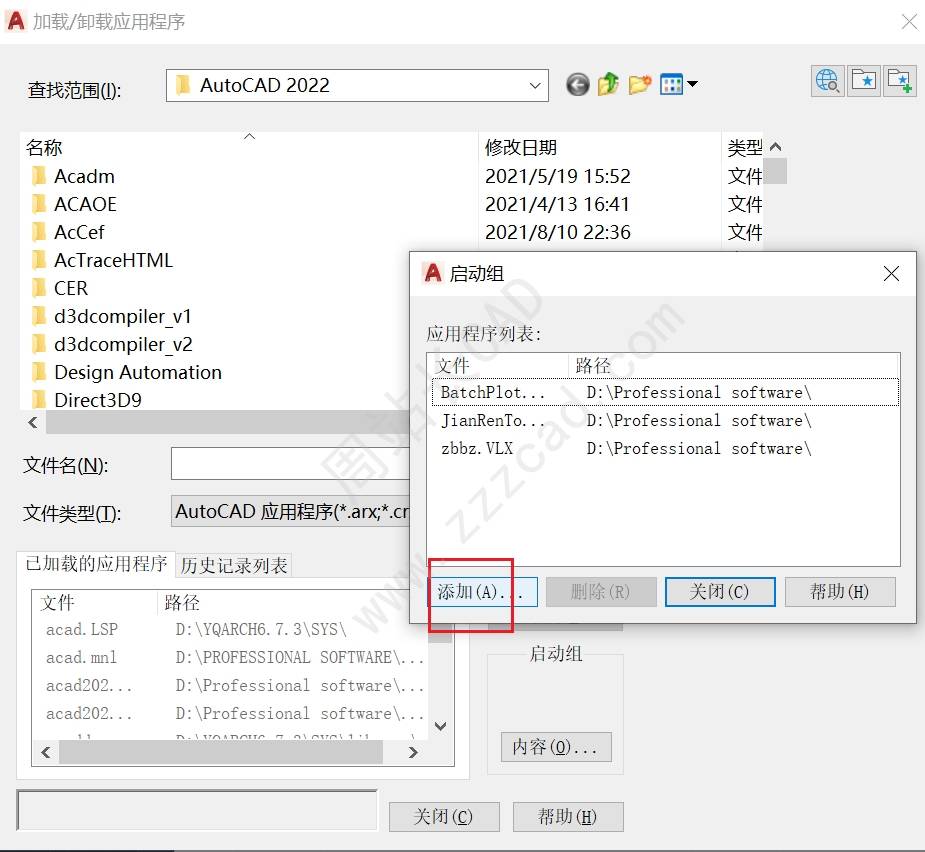Image resolution: width=925 pixels, height=852 pixels.
Task: Switch to the 已加载的应用程序 tab
Action: pyautogui.click(x=96, y=564)
